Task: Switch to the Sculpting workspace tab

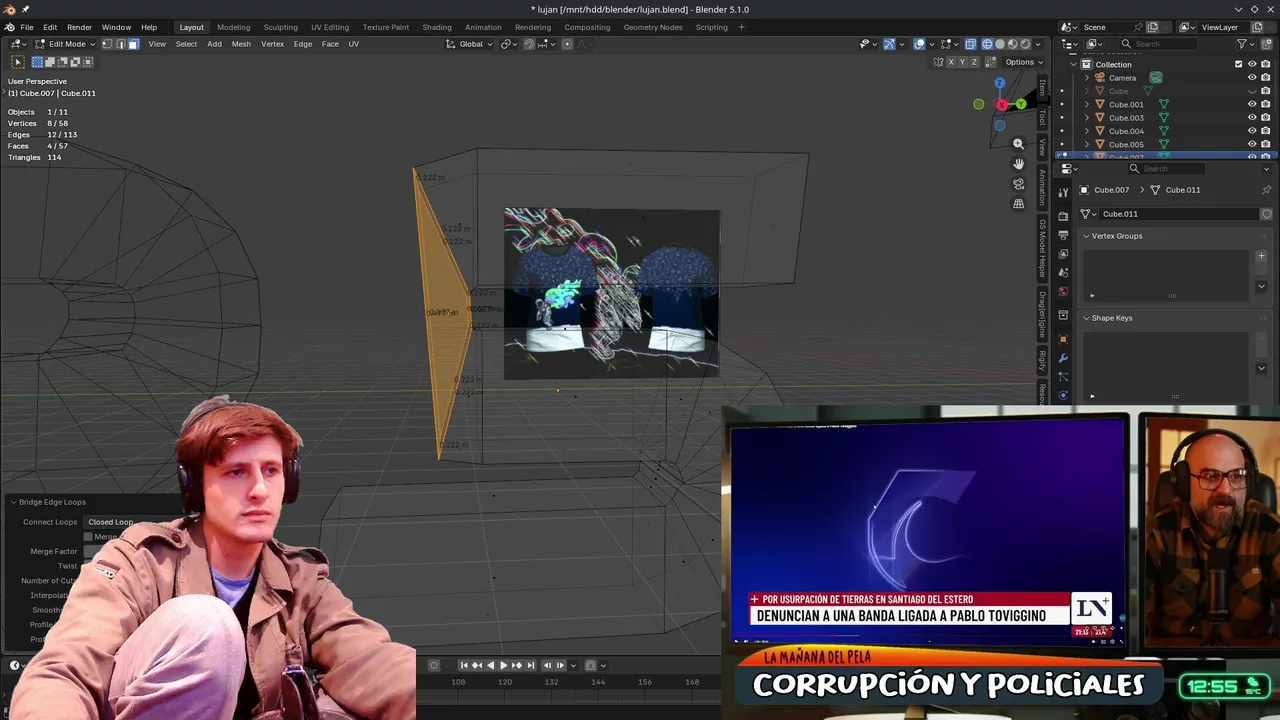Action: pyautogui.click(x=280, y=27)
